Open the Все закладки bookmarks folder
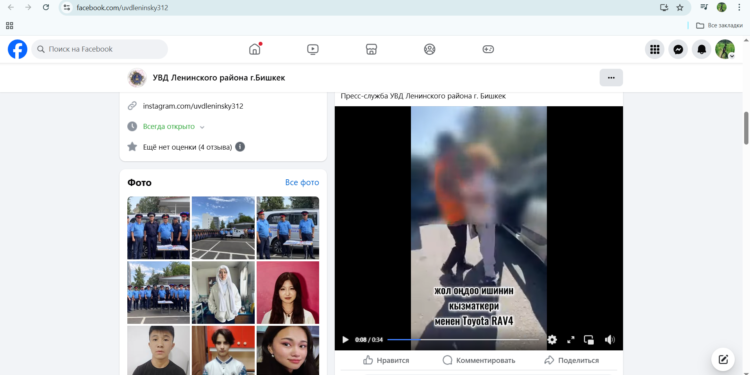This screenshot has width=750, height=375. [719, 25]
